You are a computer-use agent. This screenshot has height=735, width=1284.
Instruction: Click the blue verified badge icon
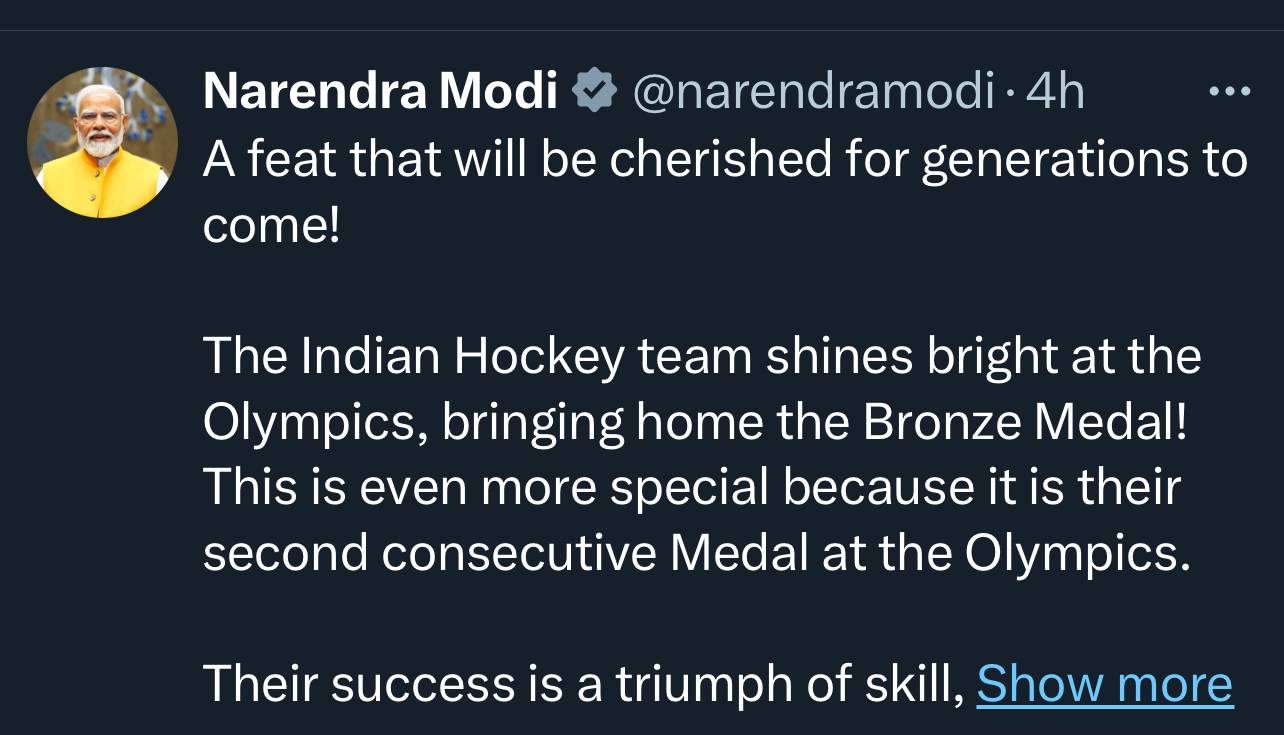click(594, 92)
